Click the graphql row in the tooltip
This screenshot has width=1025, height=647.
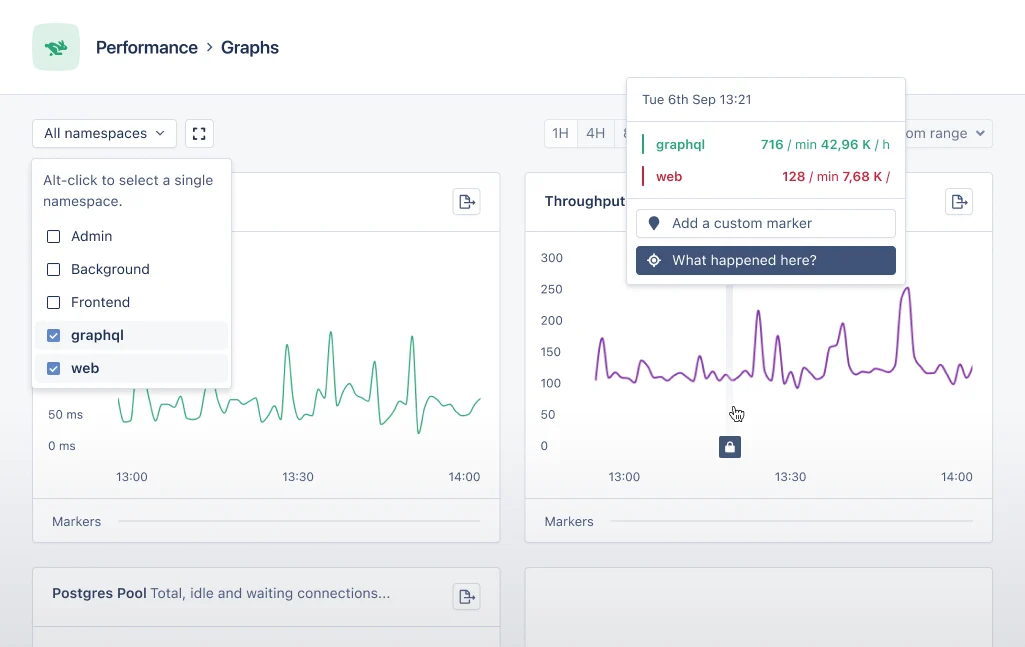[765, 144]
